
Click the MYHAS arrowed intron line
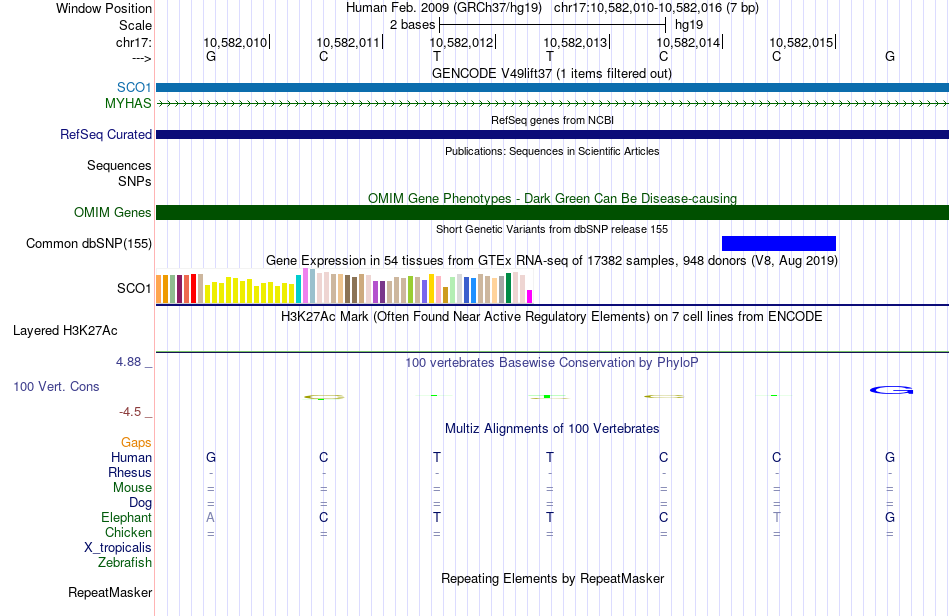pos(553,104)
